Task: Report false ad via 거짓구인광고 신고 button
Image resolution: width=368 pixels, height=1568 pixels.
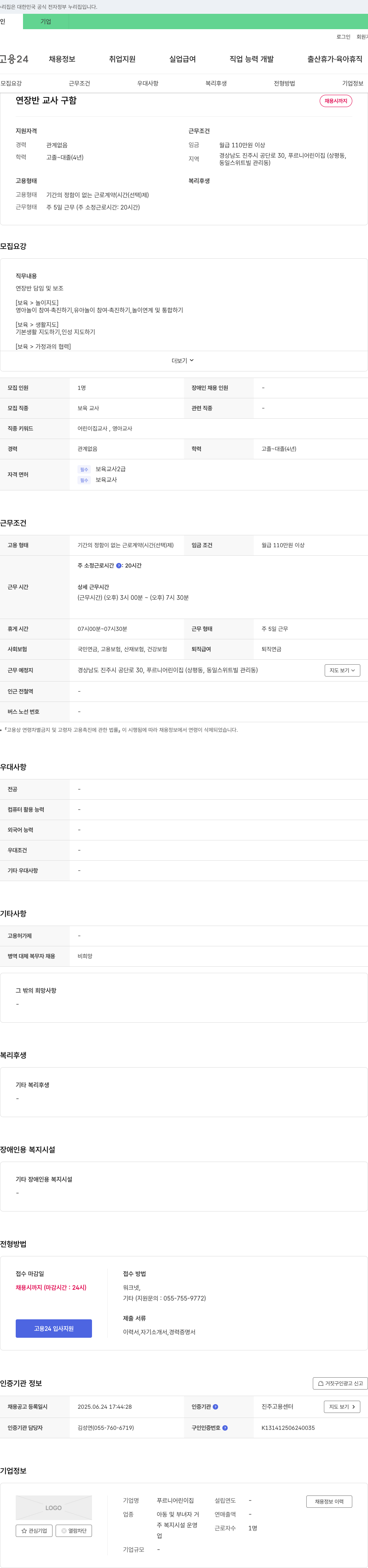Action: coord(340,1383)
